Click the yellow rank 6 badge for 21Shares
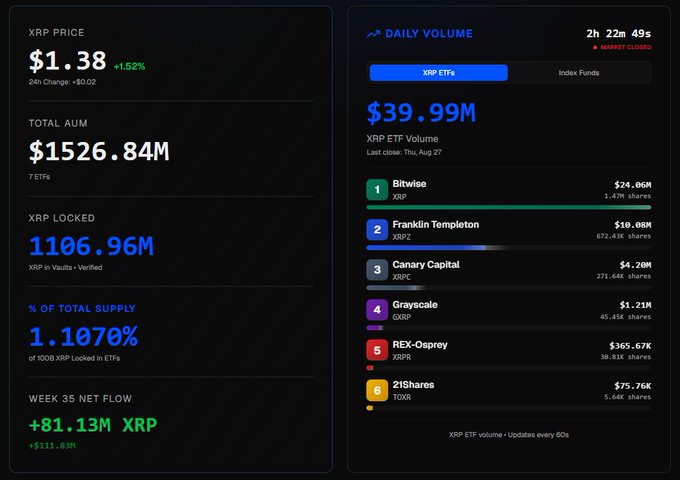The height and width of the screenshot is (480, 680). pos(377,390)
